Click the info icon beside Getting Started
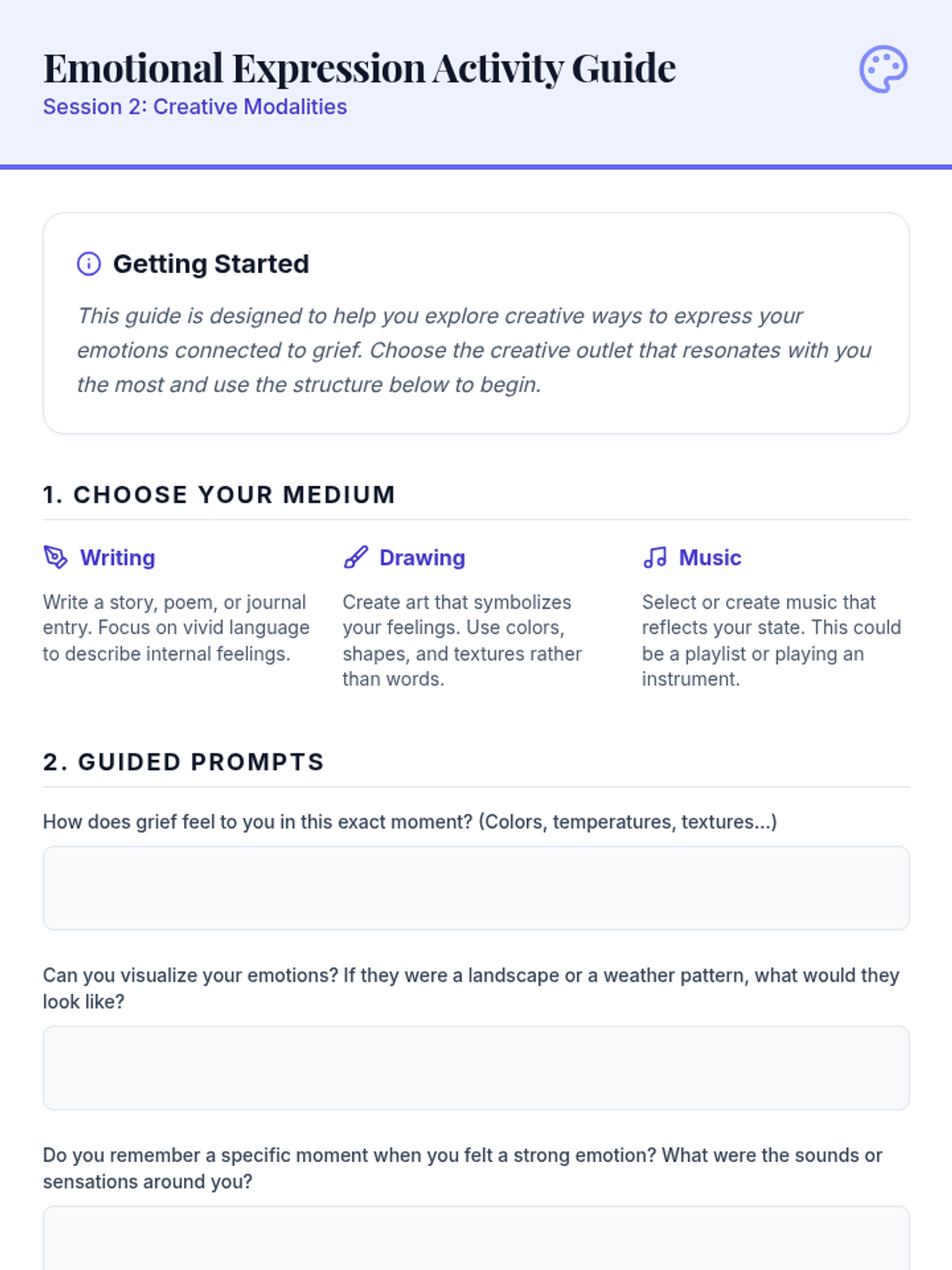This screenshot has width=952, height=1270. click(89, 264)
